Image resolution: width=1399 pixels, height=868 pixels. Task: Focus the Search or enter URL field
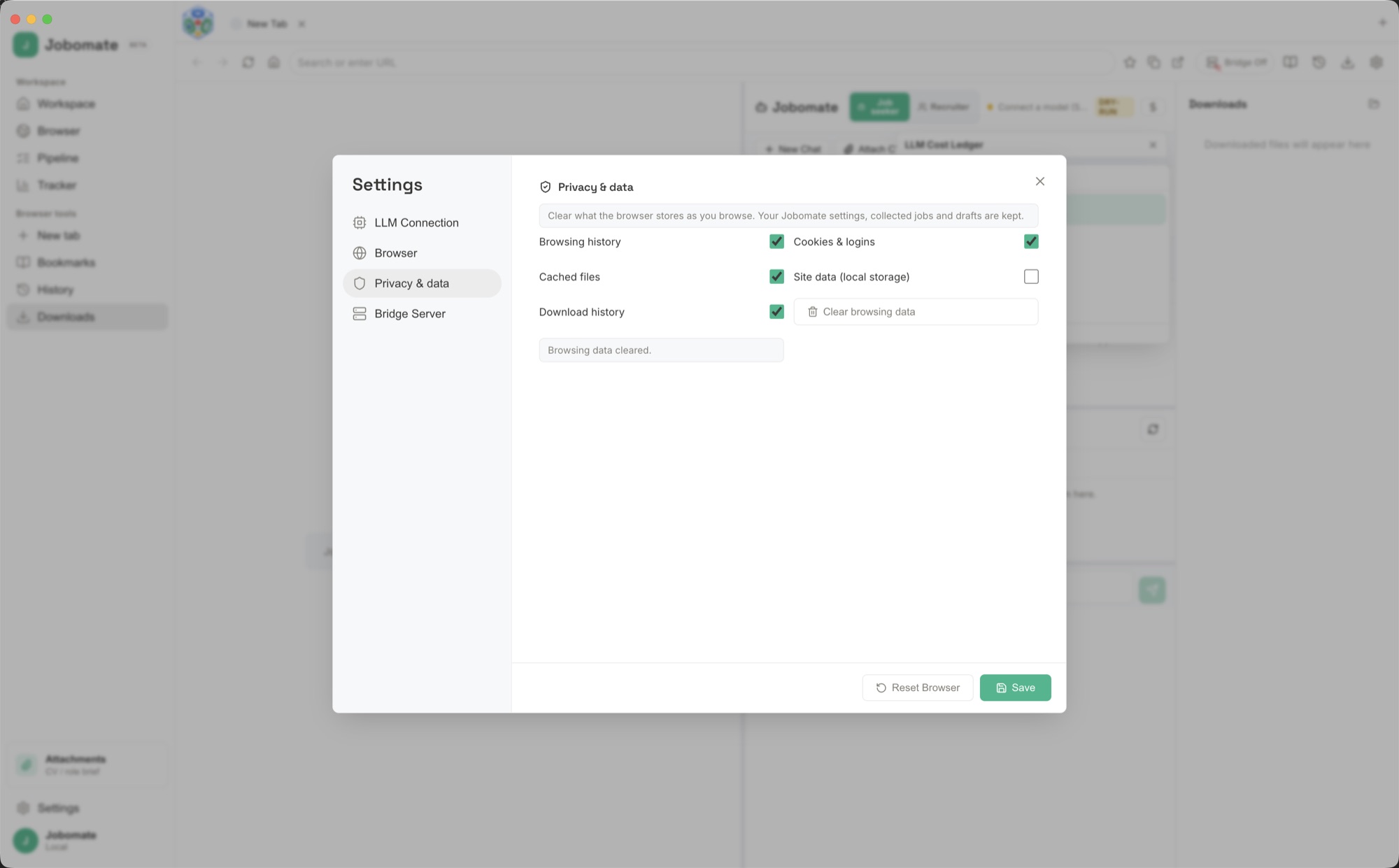(x=702, y=62)
